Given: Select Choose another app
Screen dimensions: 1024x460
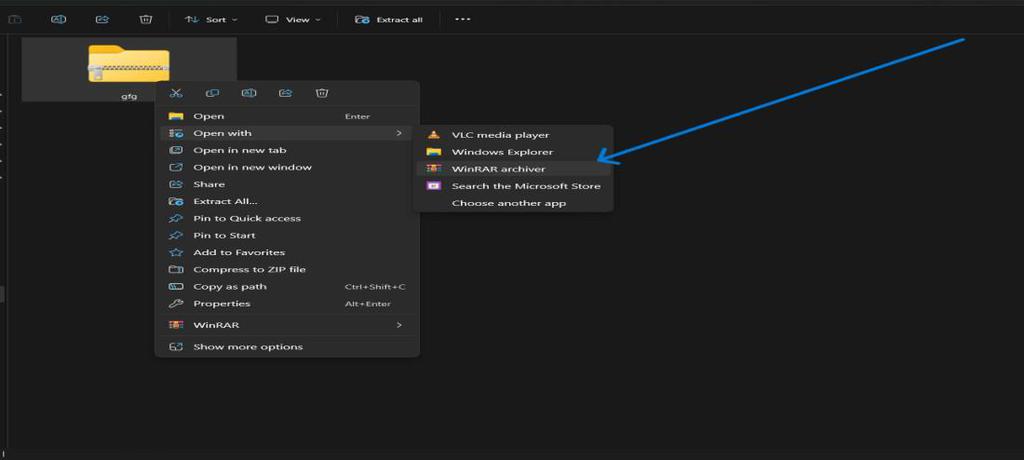Looking at the screenshot, I should pos(513,203).
